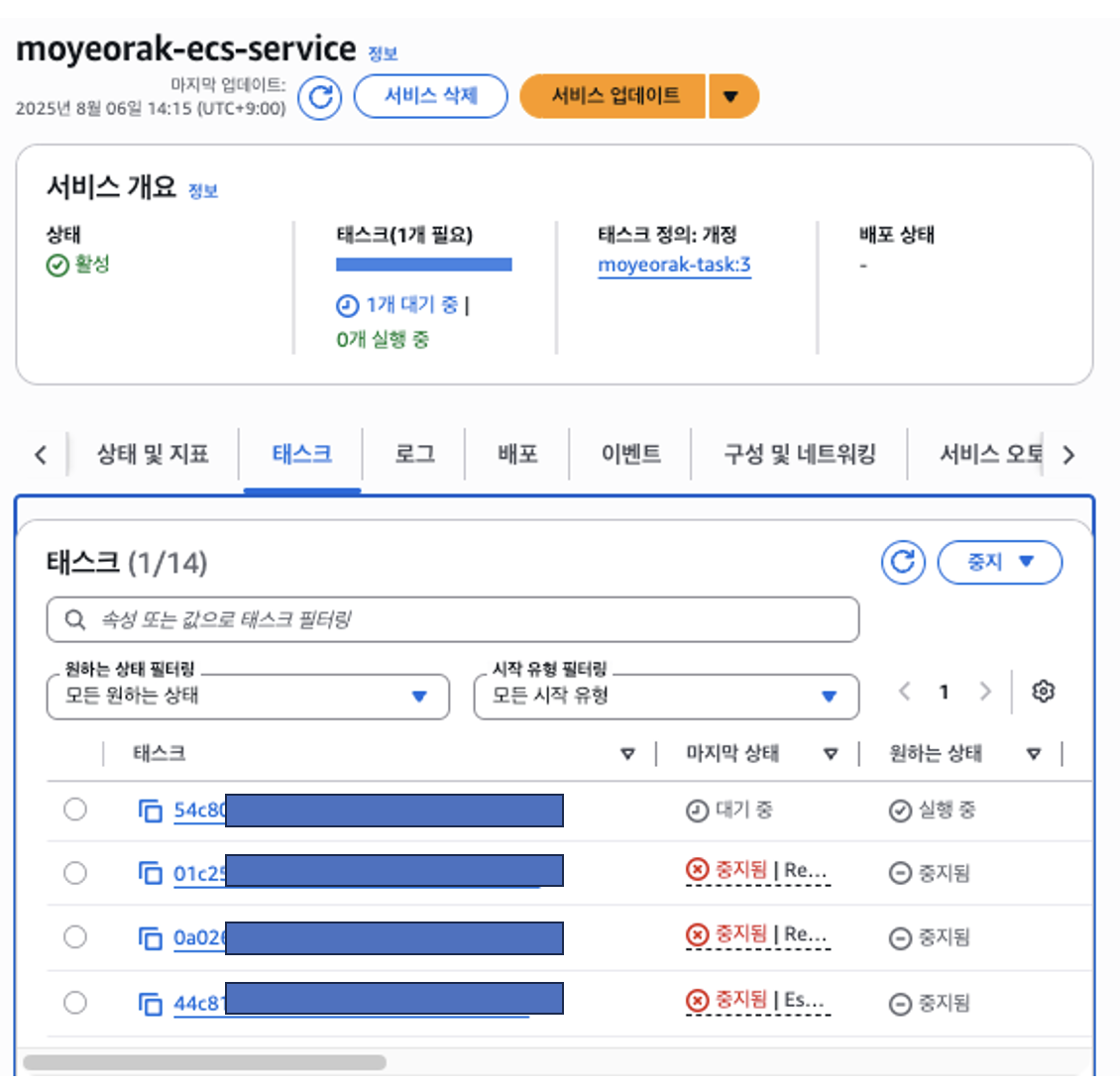This screenshot has width=1120, height=1086.
Task: Copy task ID starting with 0a02
Action: click(x=150, y=937)
